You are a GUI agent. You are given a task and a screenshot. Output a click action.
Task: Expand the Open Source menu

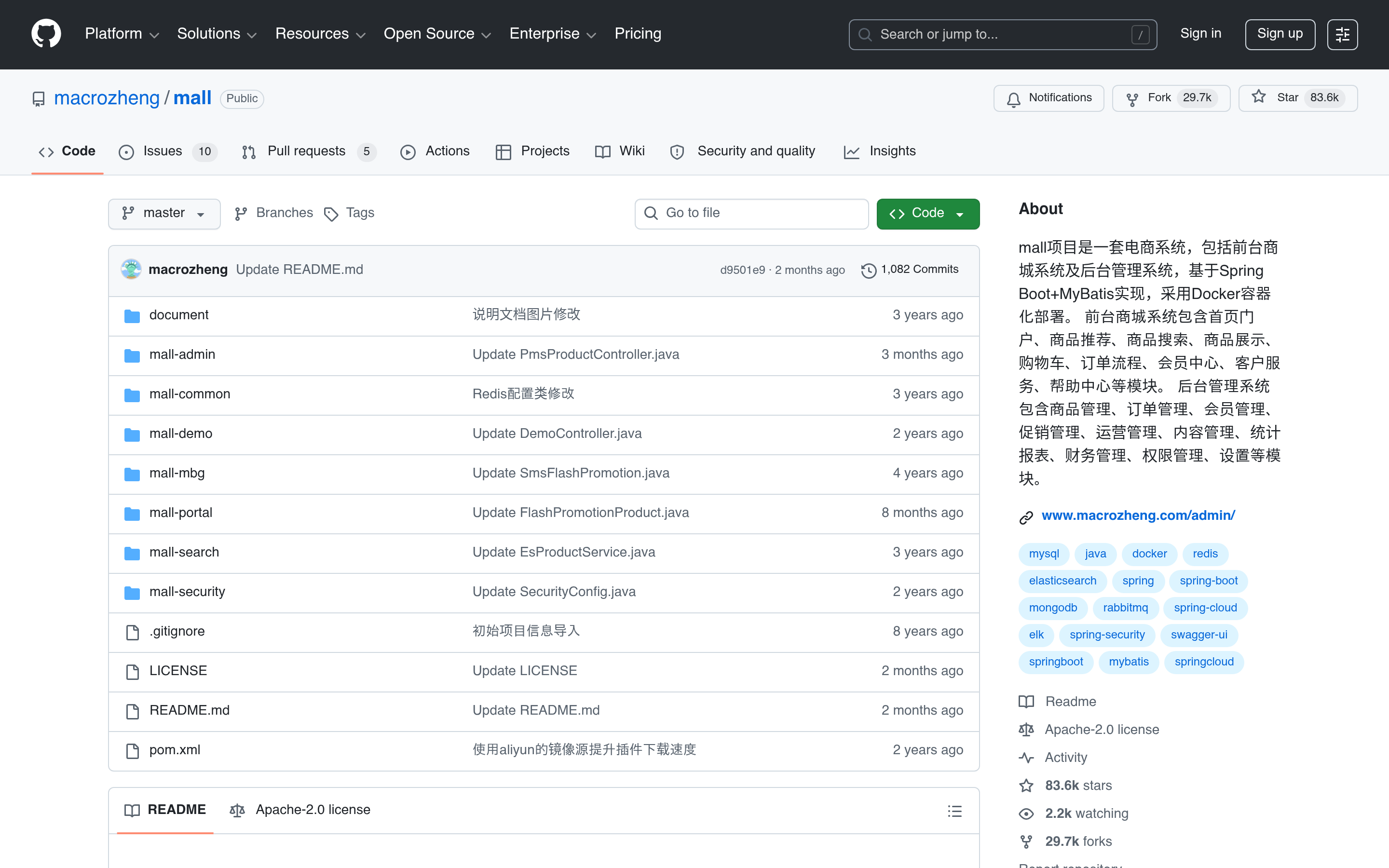tap(437, 34)
